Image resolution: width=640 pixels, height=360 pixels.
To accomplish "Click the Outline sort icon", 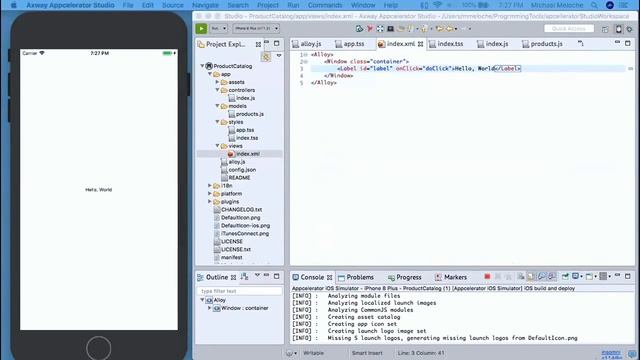I will (x=245, y=277).
